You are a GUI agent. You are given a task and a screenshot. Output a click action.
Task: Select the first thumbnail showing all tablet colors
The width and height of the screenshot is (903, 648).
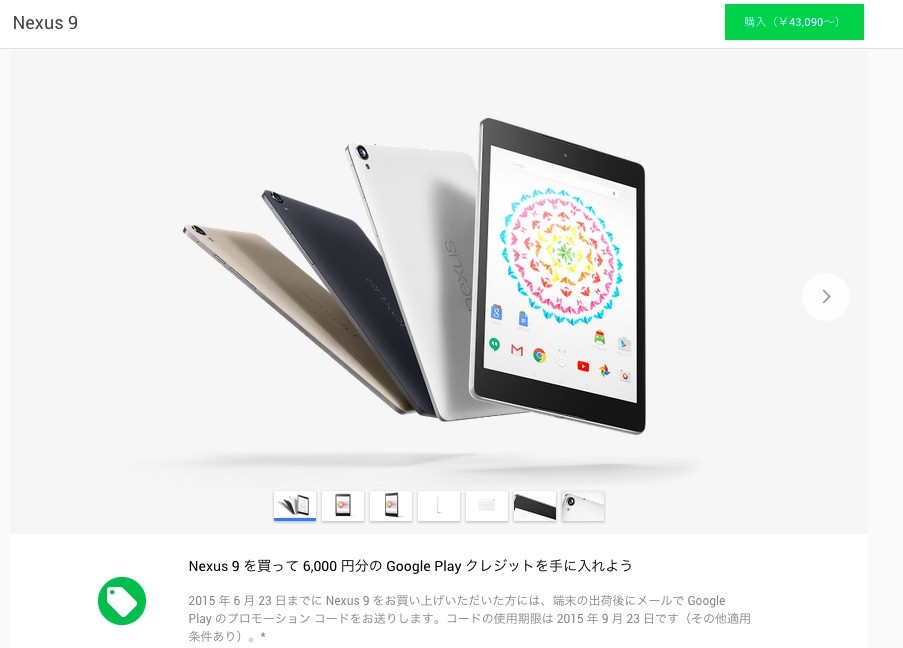(295, 506)
